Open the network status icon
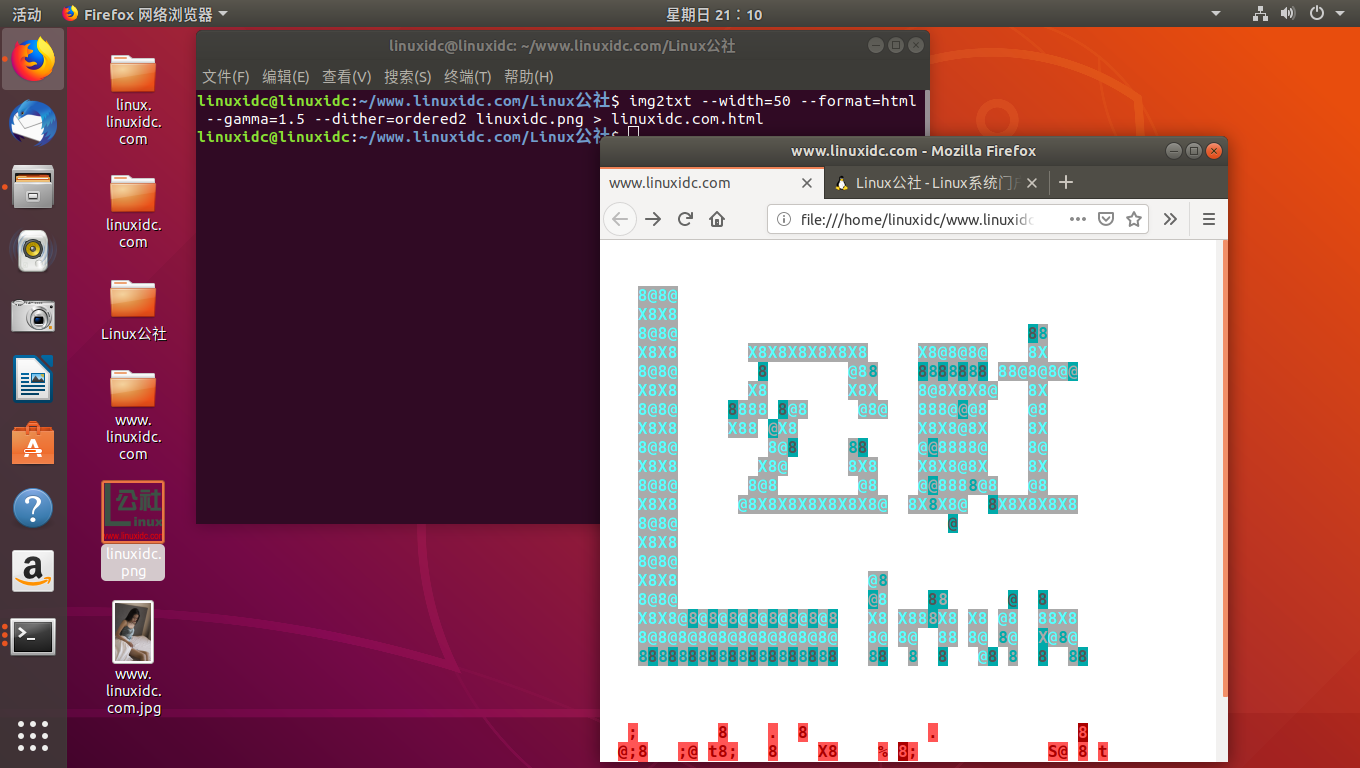Viewport: 1360px width, 768px height. click(1260, 14)
